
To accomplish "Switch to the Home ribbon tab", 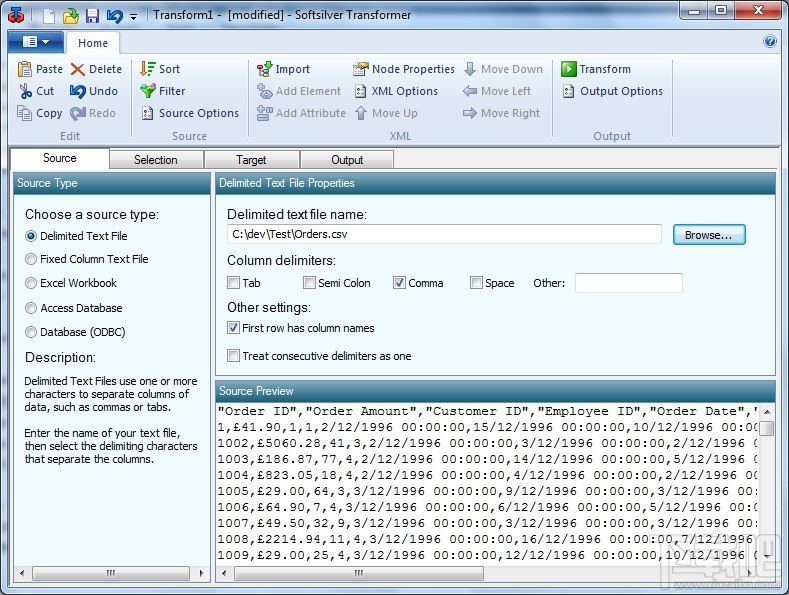I will (93, 43).
